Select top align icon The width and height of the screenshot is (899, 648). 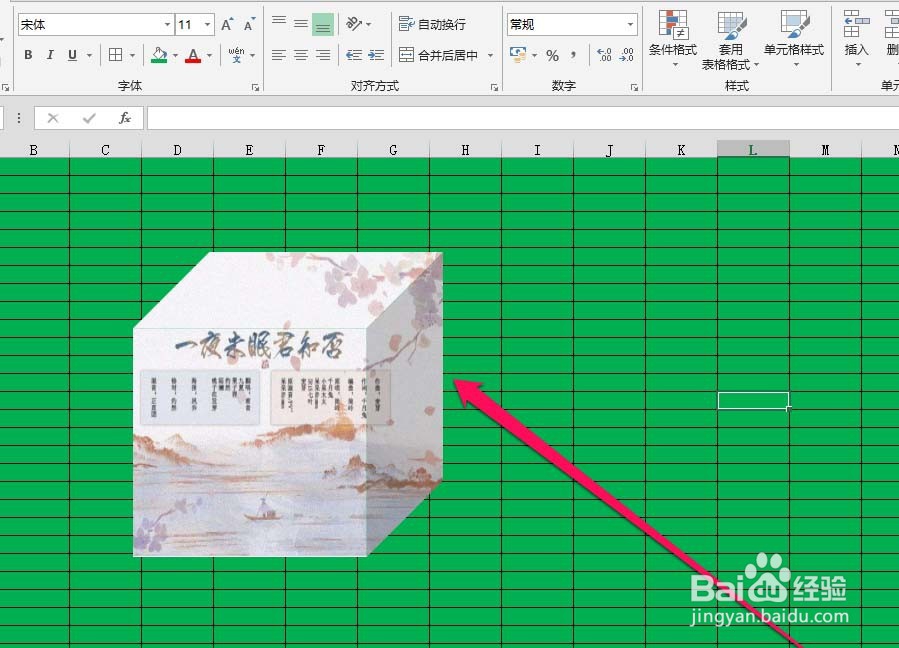[x=279, y=24]
